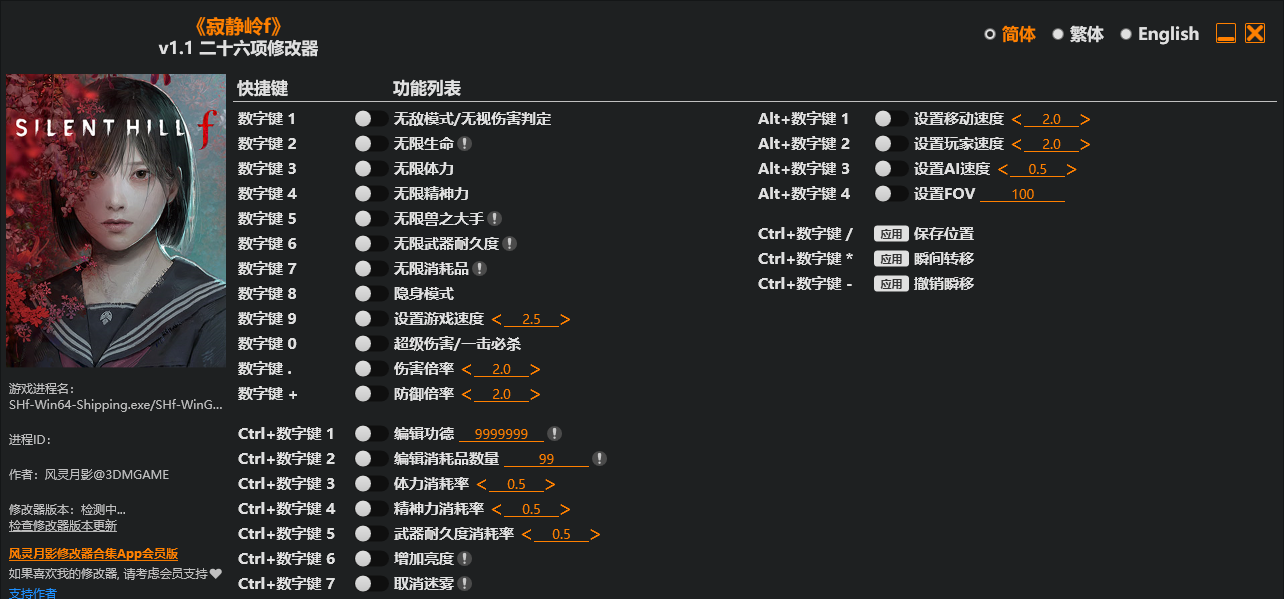Click the 设置FOV value field
The height and width of the screenshot is (599, 1284).
[x=1022, y=194]
